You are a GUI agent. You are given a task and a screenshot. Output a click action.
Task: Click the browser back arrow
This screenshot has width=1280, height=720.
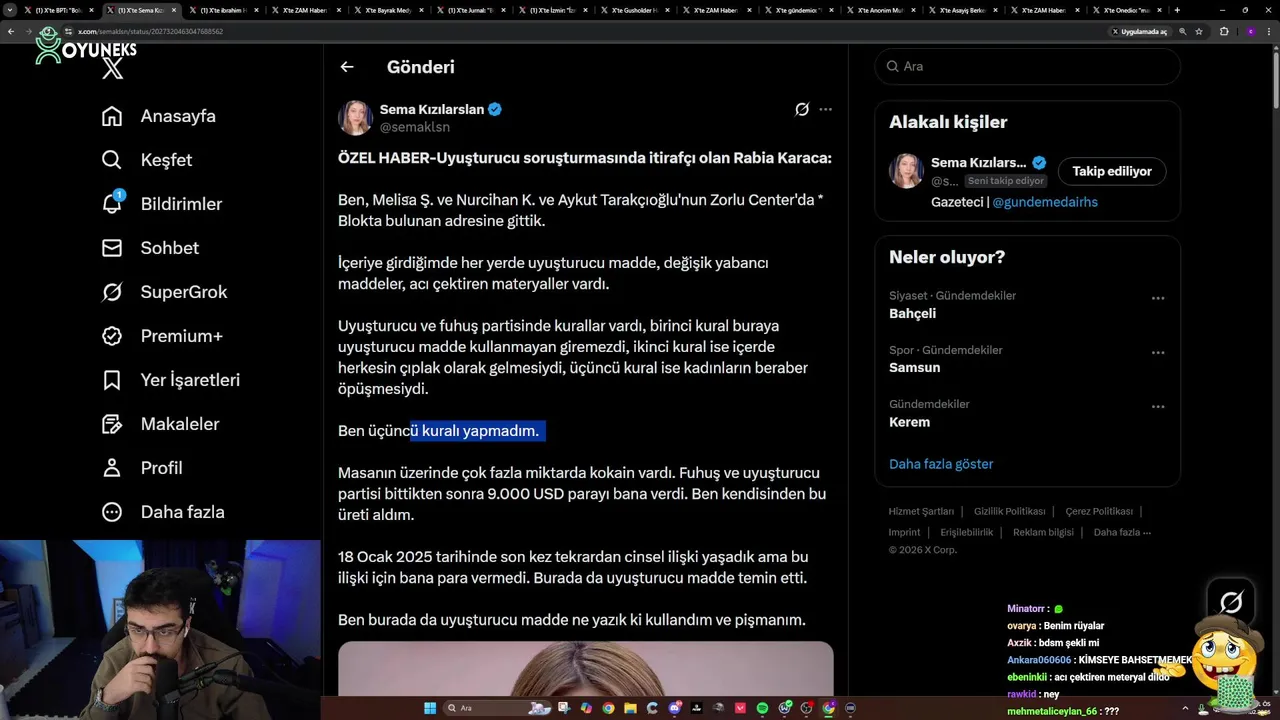[11, 31]
